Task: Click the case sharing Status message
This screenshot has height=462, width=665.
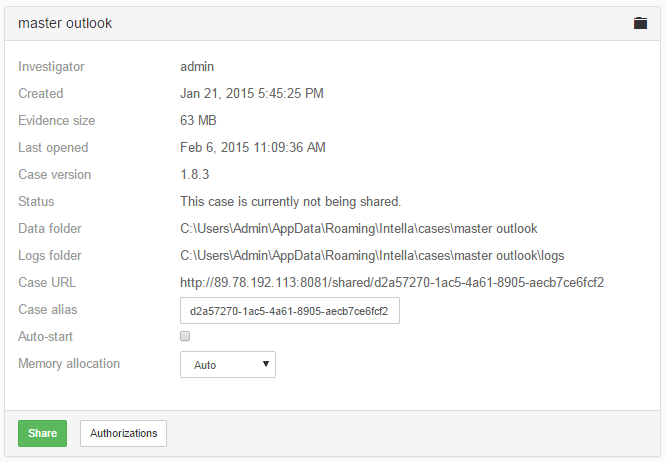Action: 290,202
